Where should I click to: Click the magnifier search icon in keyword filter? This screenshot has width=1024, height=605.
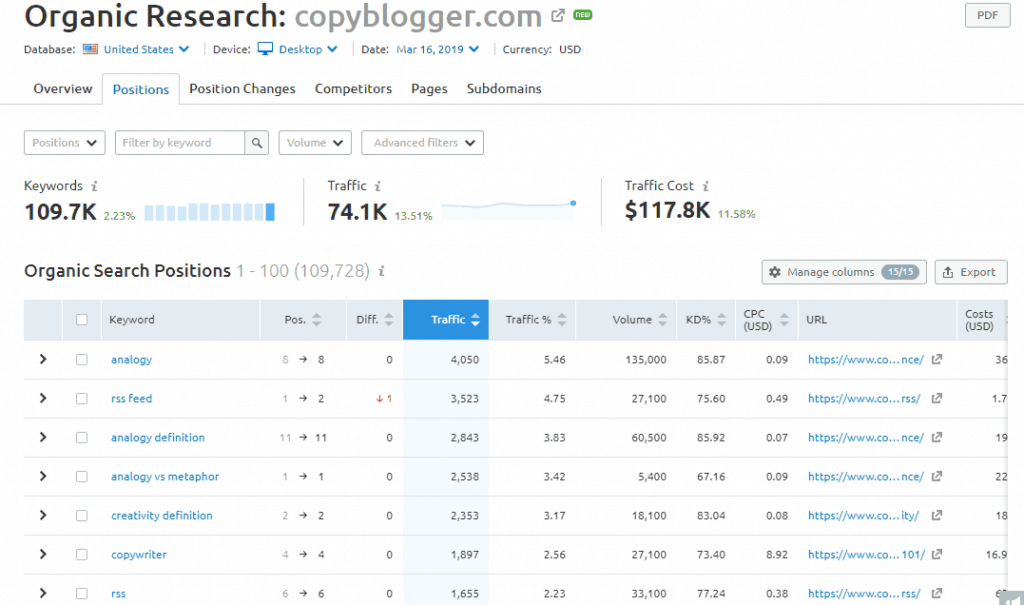[x=257, y=142]
